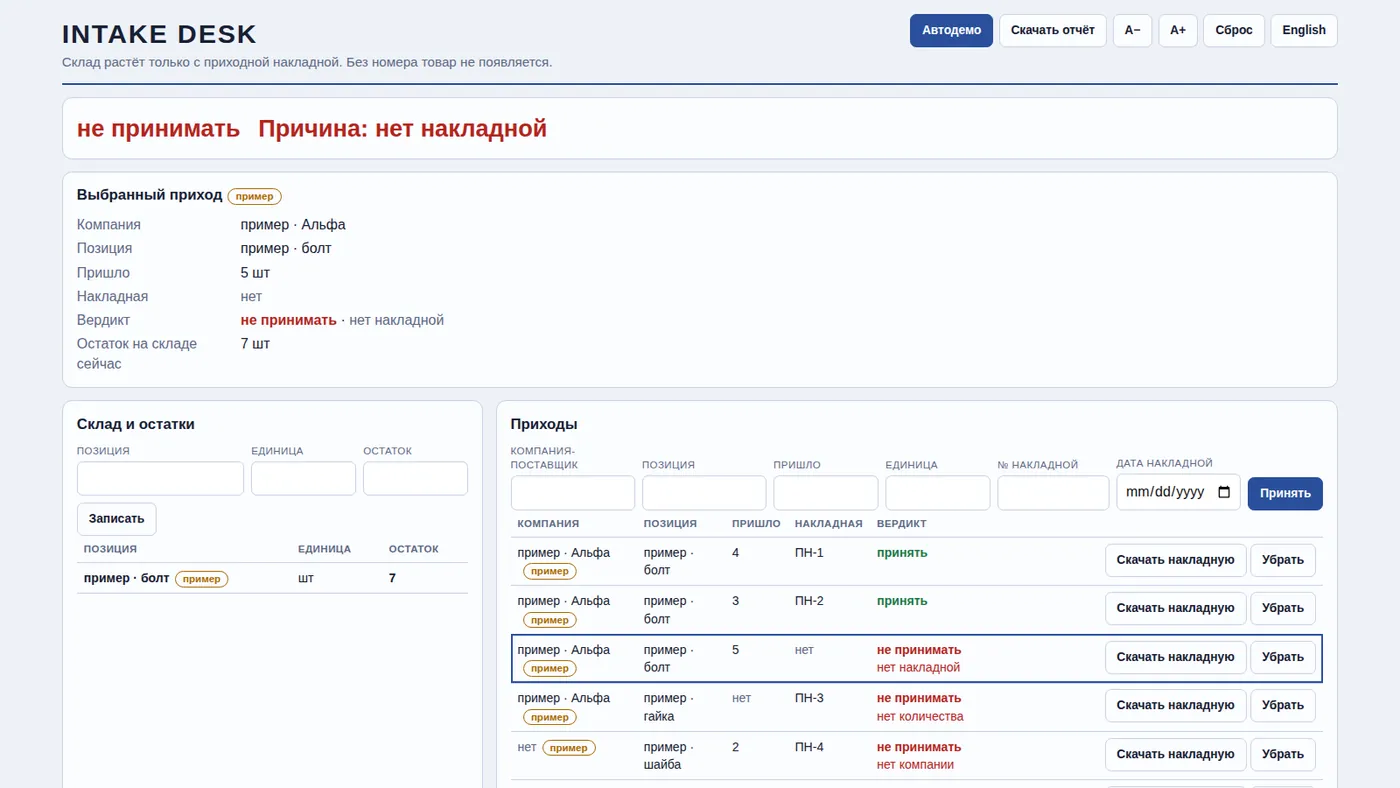Start the Автодемо mode

click(951, 30)
